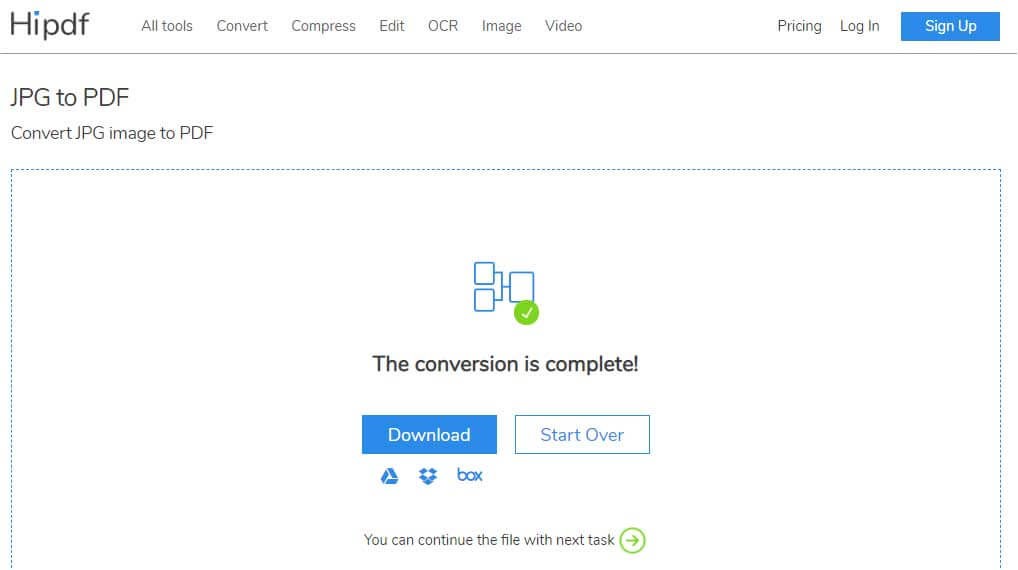Open the Convert menu
1018x570 pixels.
[242, 26]
